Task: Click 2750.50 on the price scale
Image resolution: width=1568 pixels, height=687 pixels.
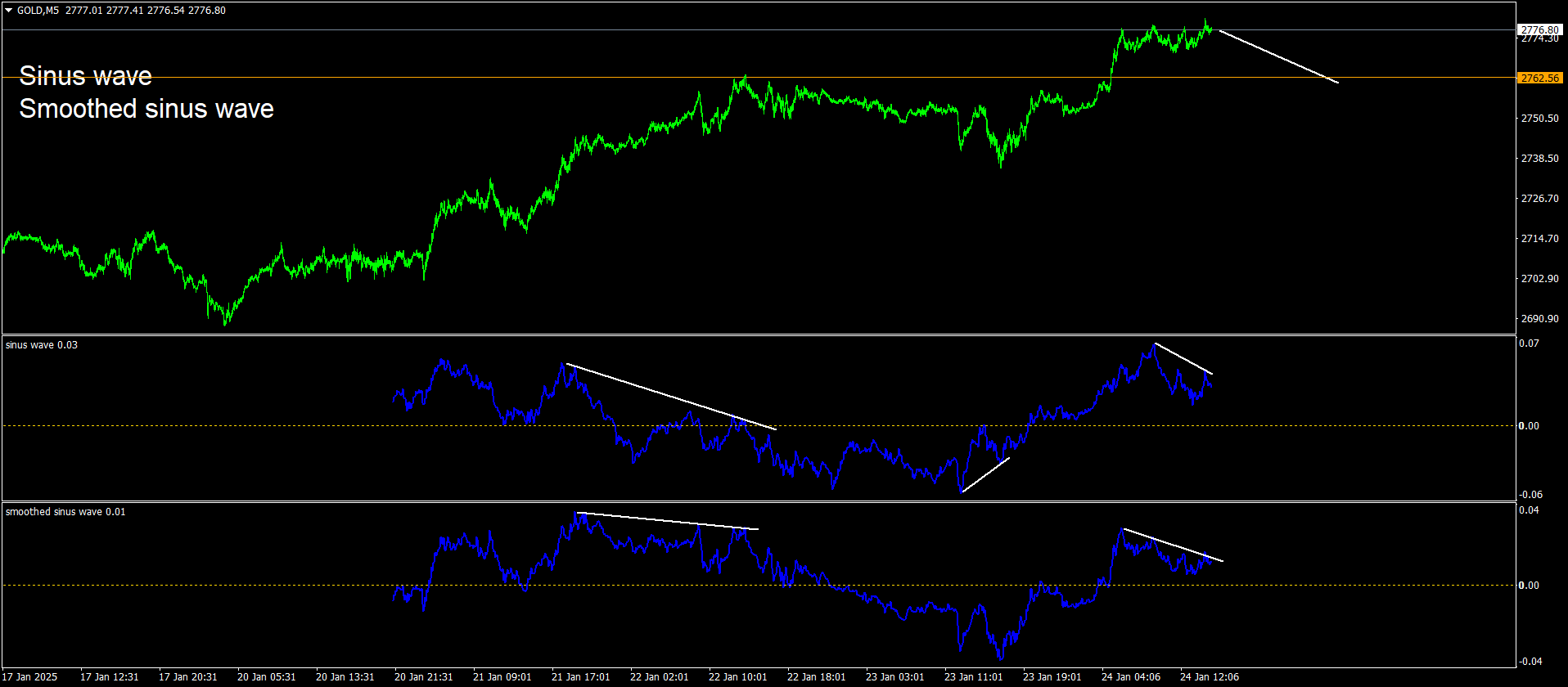Action: click(1539, 119)
